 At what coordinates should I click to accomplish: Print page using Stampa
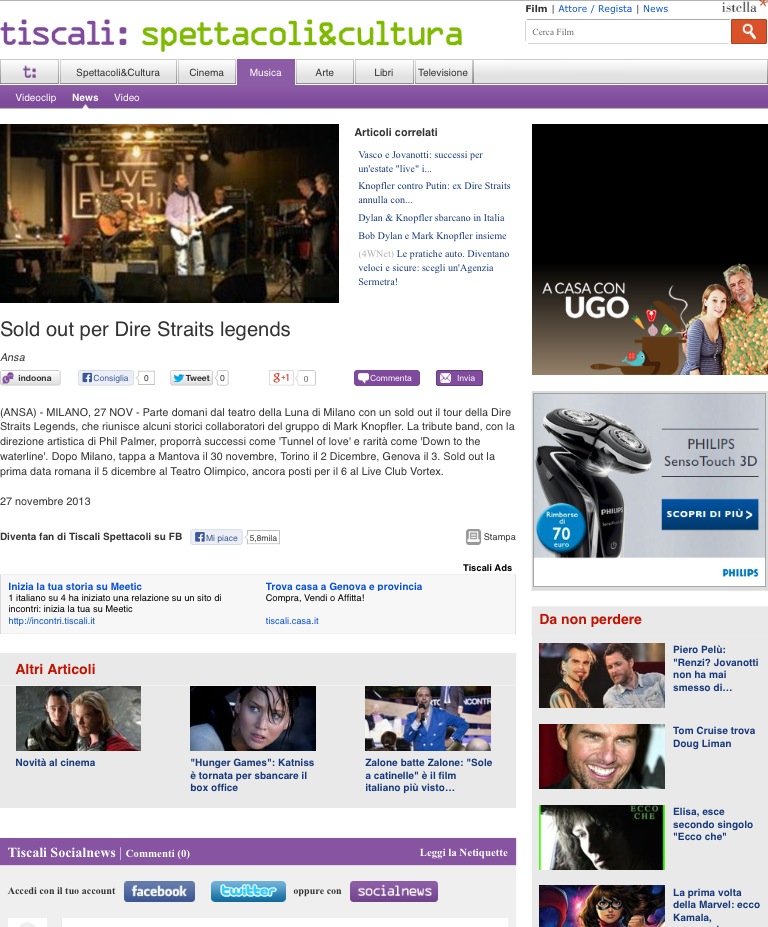coord(491,537)
